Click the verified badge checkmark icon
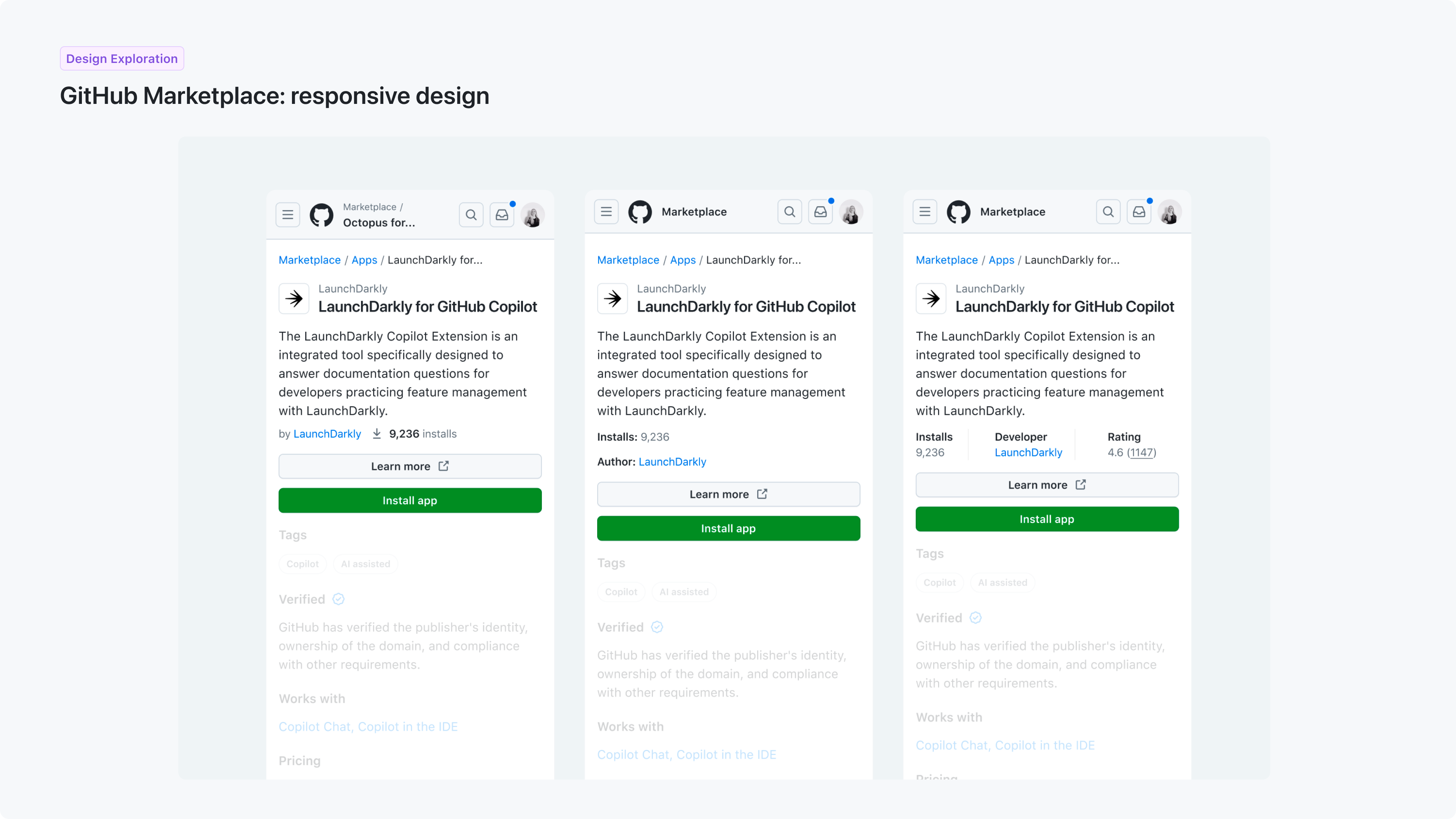 click(x=339, y=599)
